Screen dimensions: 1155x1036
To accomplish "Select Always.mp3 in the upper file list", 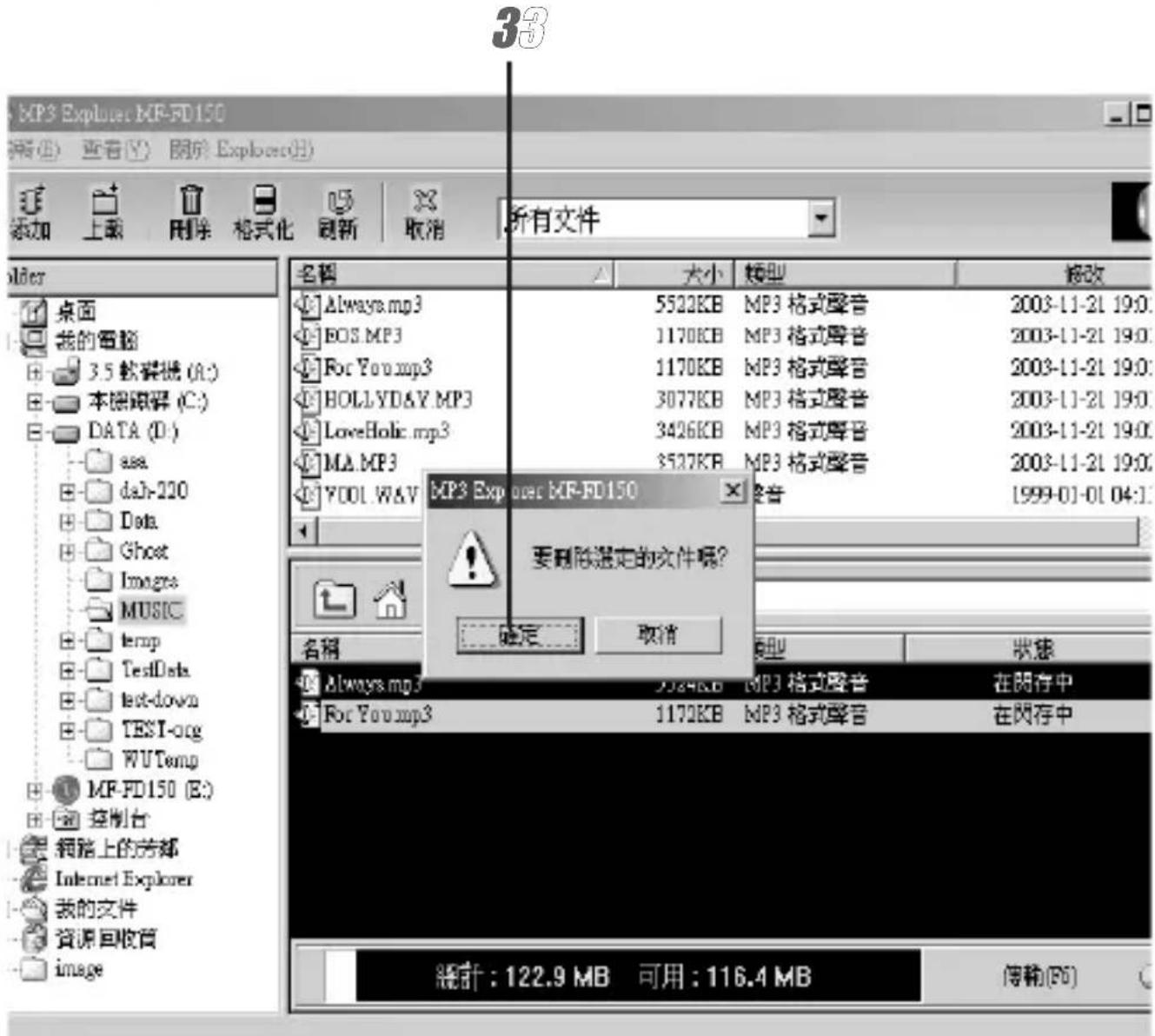I will [x=372, y=305].
